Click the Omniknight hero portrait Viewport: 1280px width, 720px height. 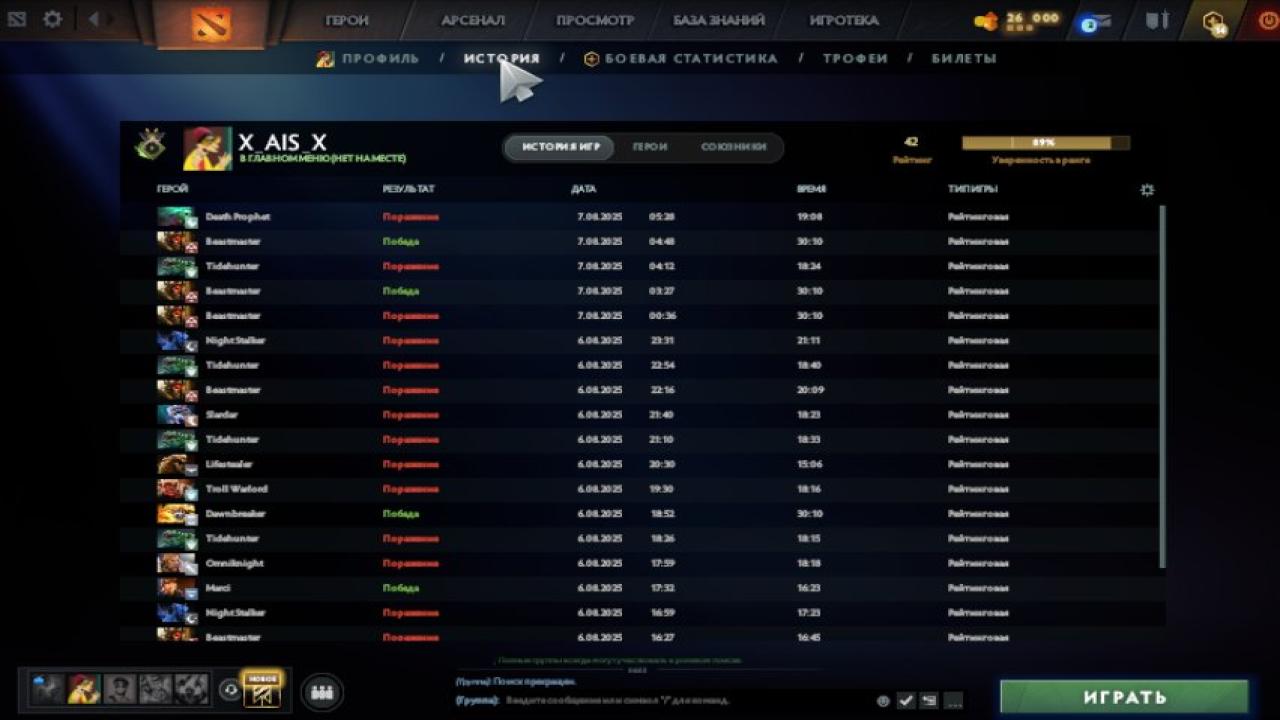177,563
